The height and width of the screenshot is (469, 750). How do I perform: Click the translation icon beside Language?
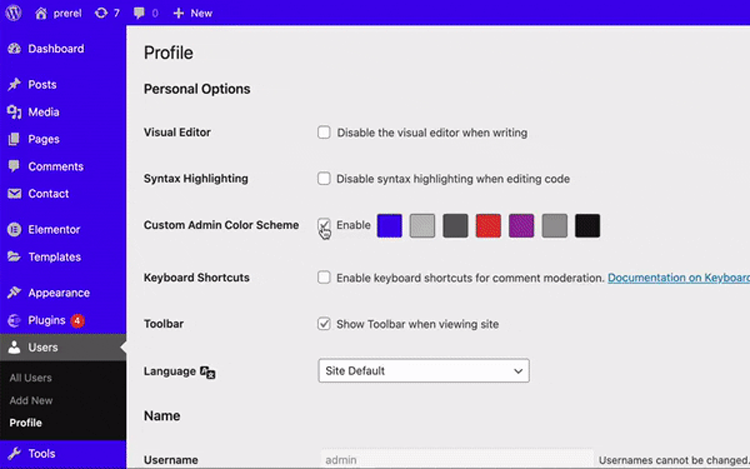pyautogui.click(x=208, y=372)
